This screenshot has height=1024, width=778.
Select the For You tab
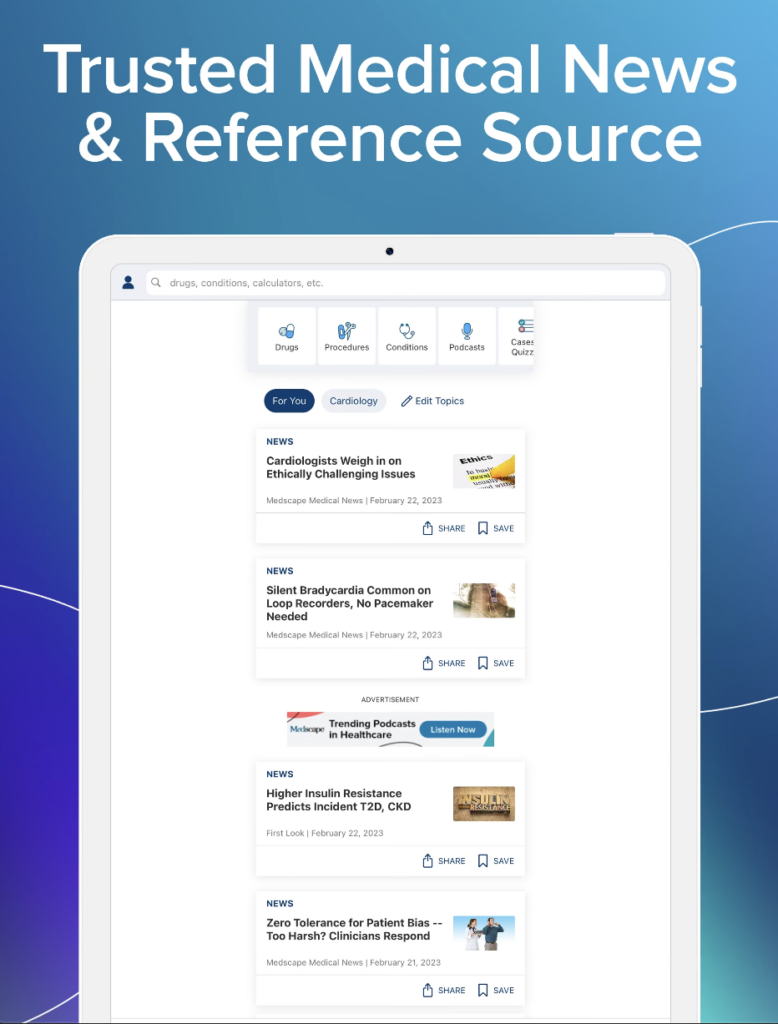[289, 401]
